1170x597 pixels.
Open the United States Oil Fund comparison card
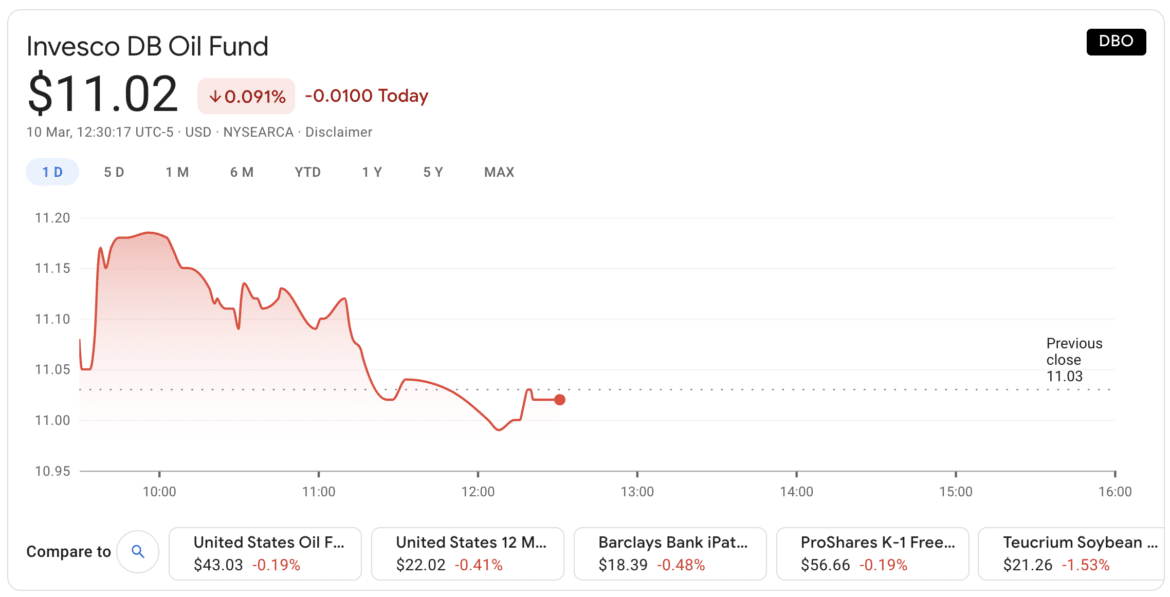264,553
